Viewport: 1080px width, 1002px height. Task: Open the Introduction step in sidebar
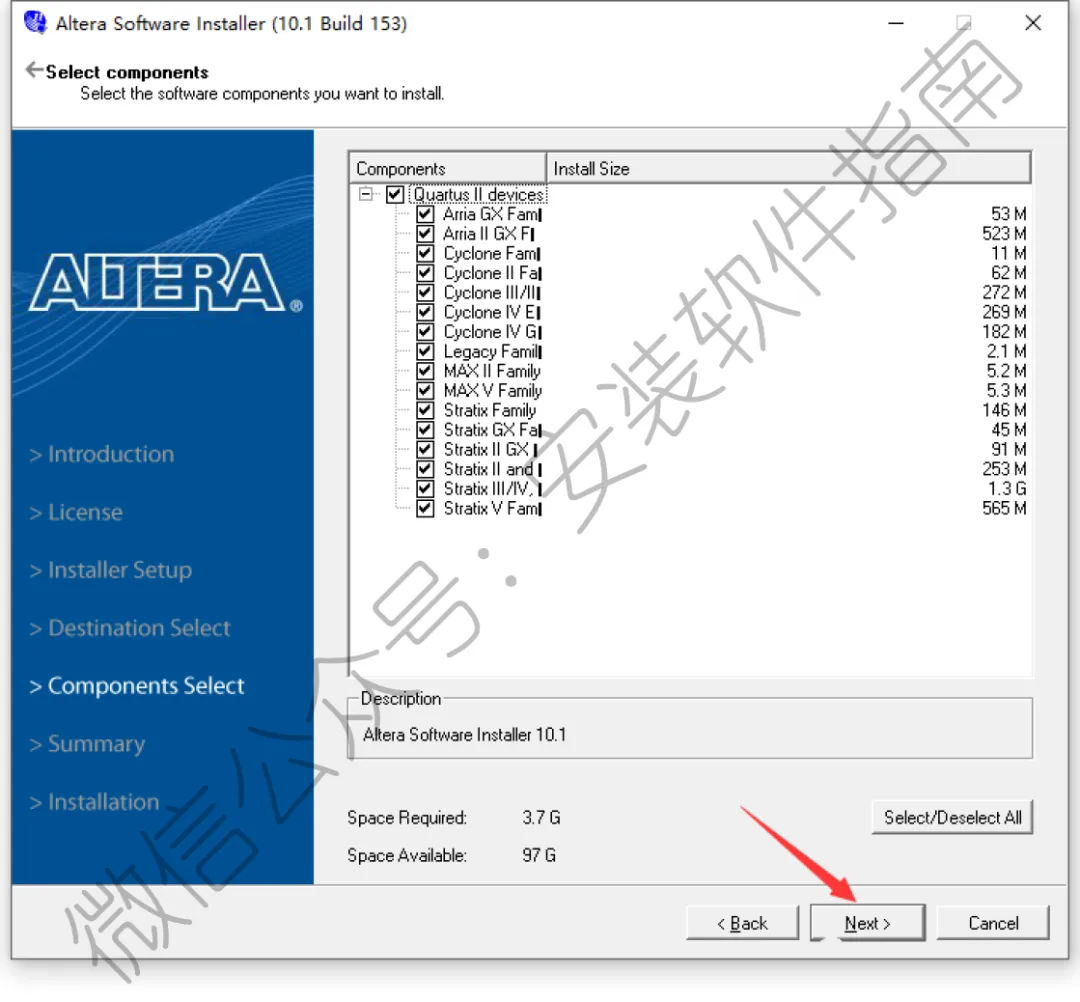[x=102, y=455]
